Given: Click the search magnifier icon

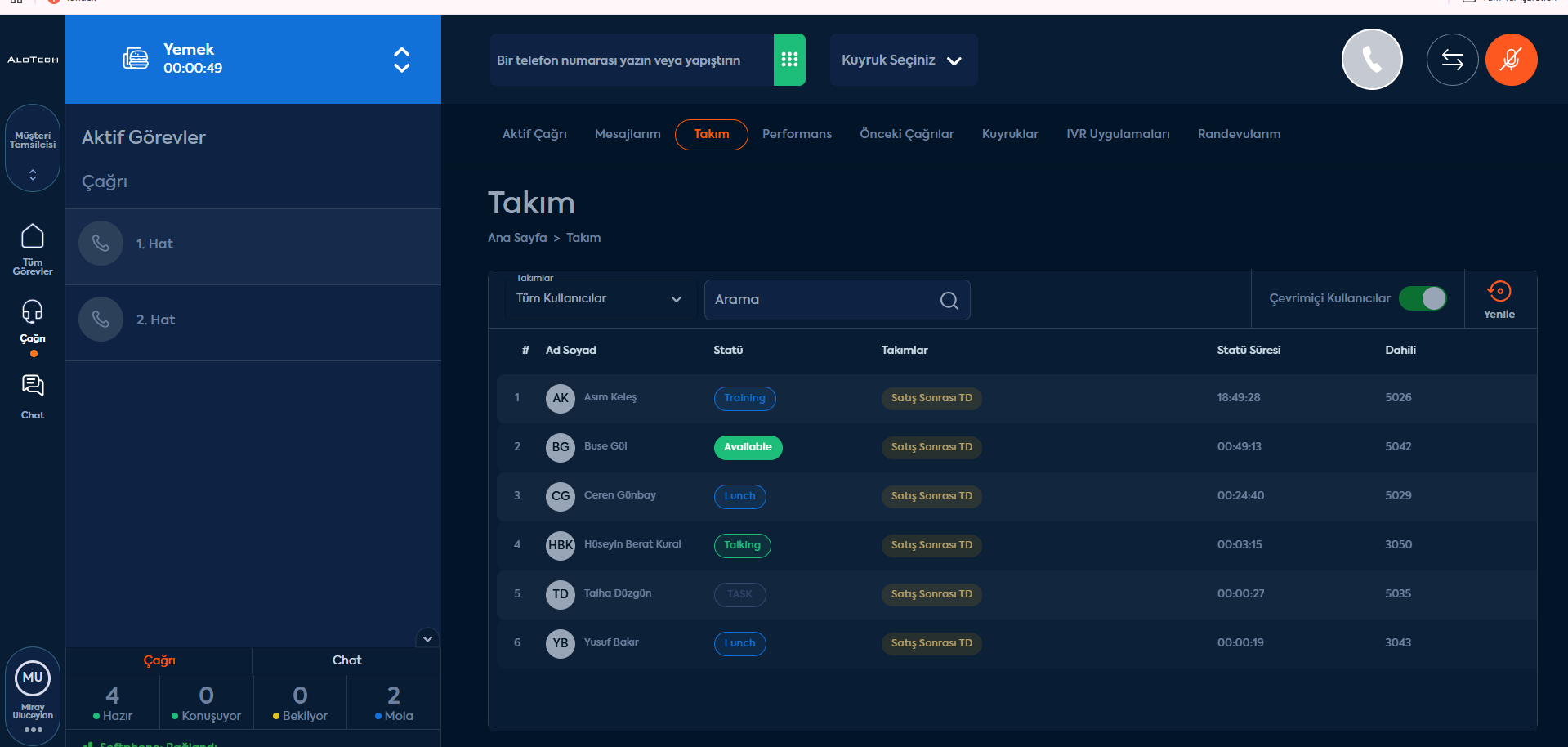Looking at the screenshot, I should 949,300.
